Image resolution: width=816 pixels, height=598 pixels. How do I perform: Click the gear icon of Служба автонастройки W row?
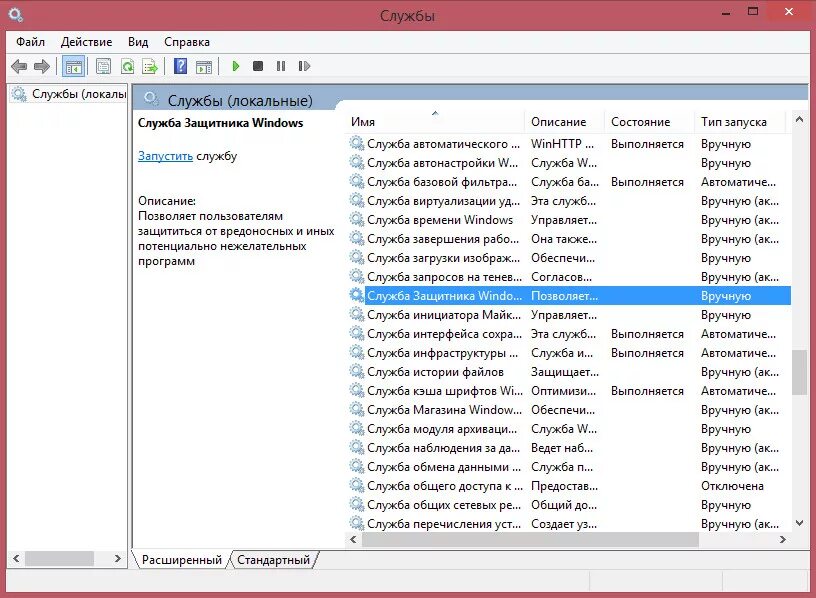(356, 162)
